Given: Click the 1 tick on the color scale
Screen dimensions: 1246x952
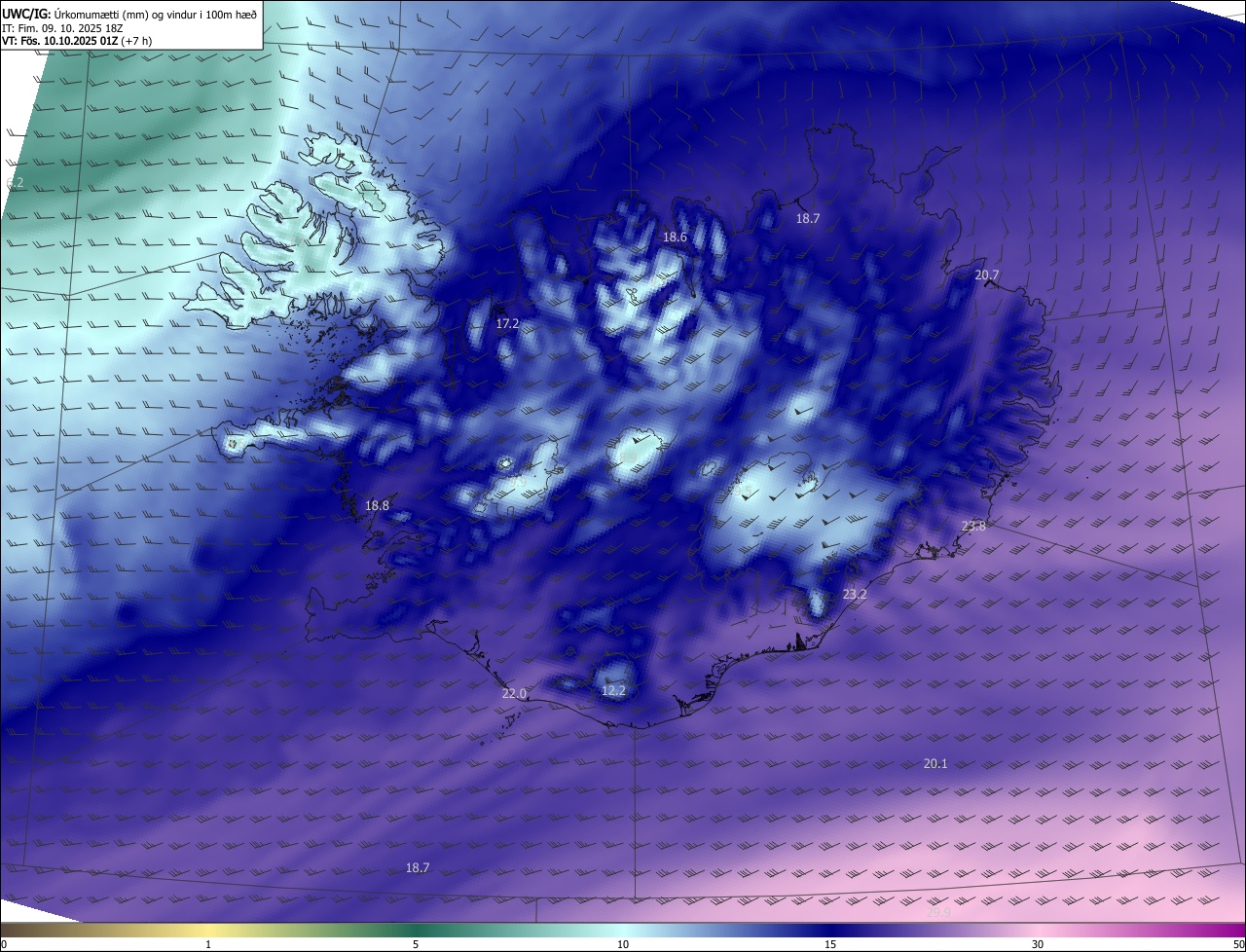Looking at the screenshot, I should tap(208, 945).
